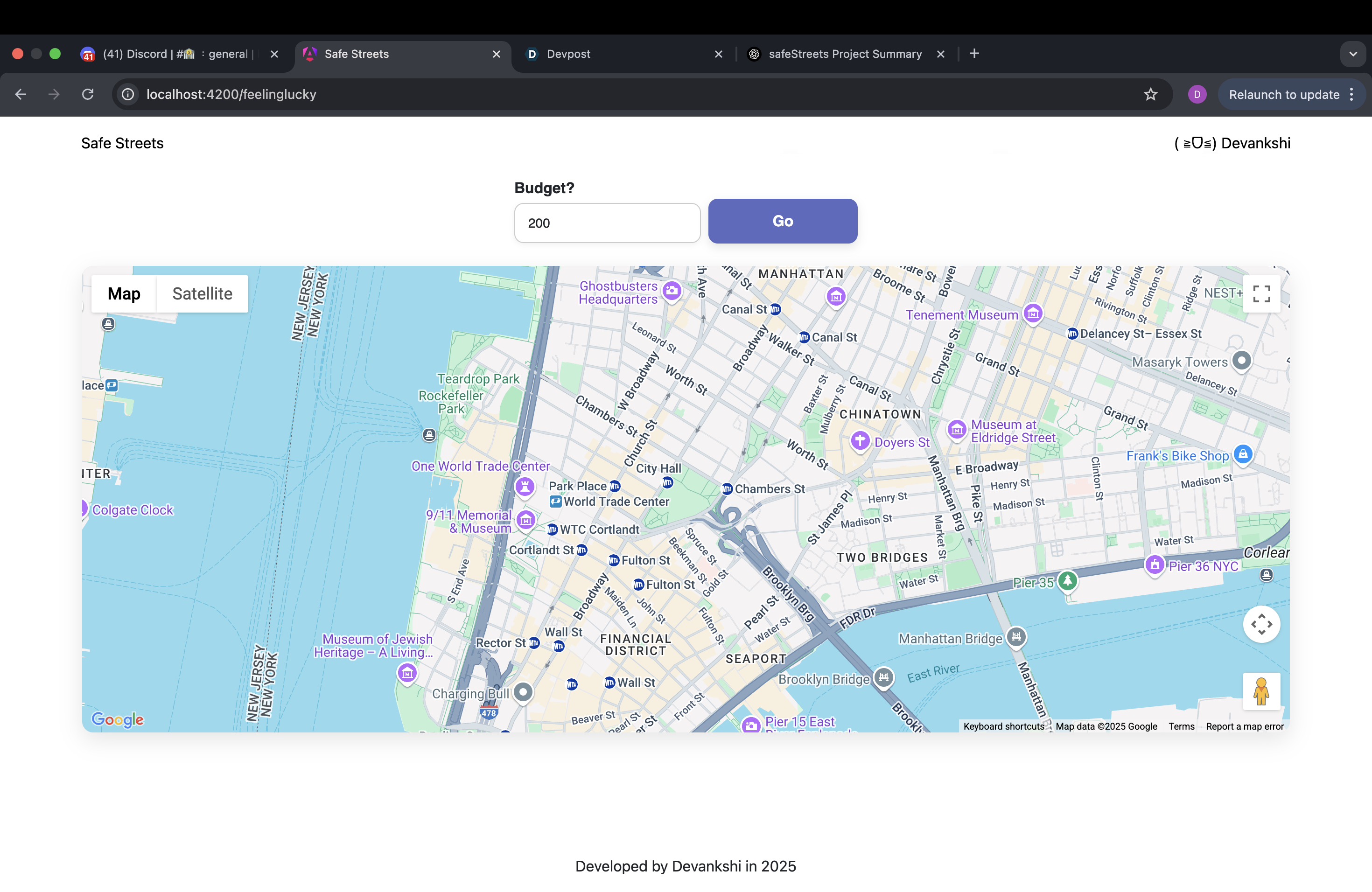
Task: Click the Frank's Bike Shop marker
Action: pyautogui.click(x=1243, y=454)
